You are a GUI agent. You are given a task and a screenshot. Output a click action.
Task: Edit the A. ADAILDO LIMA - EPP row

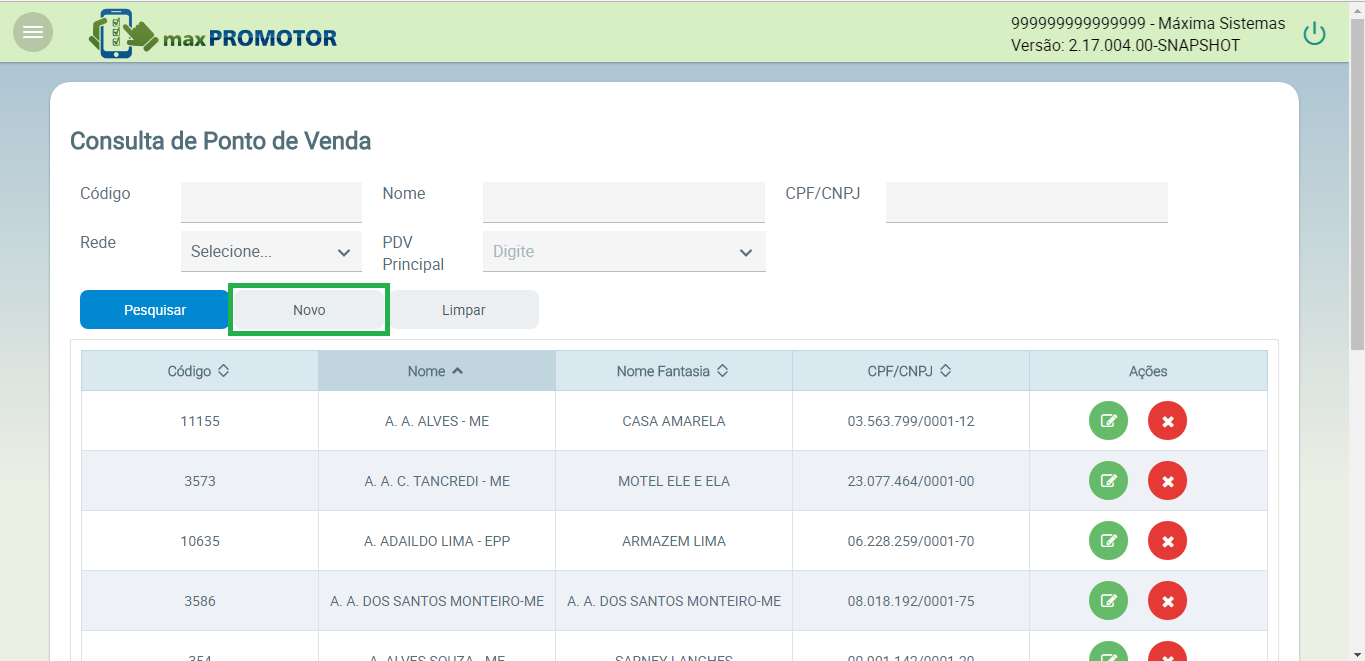(1108, 541)
